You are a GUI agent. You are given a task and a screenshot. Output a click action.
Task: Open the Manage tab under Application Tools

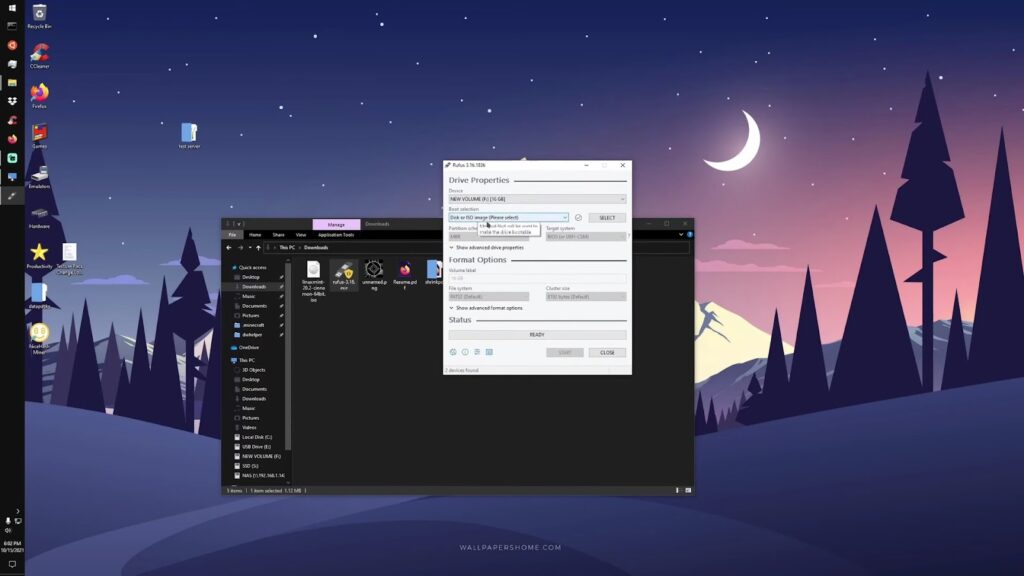coord(335,224)
